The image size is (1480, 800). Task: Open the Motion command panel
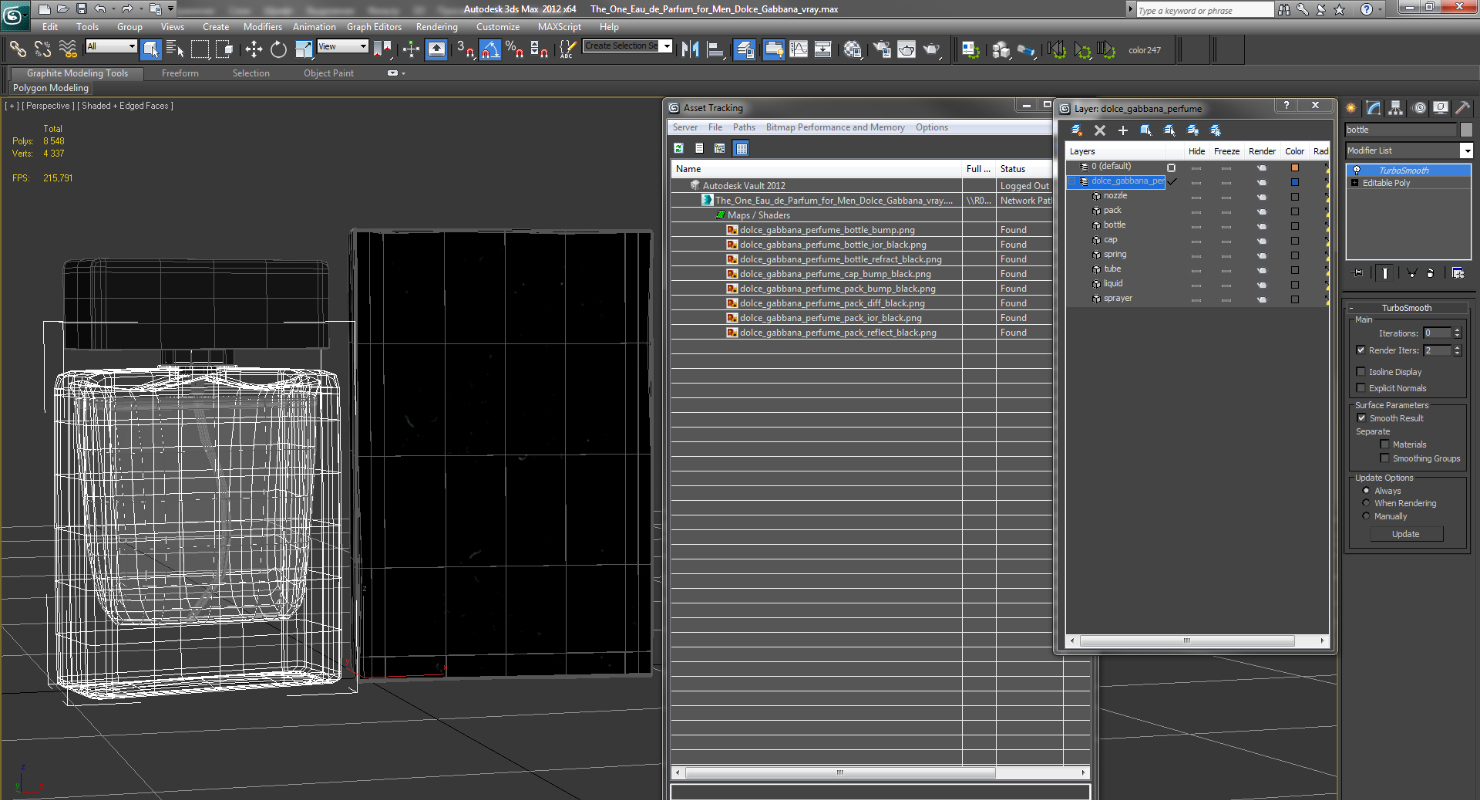[x=1418, y=108]
